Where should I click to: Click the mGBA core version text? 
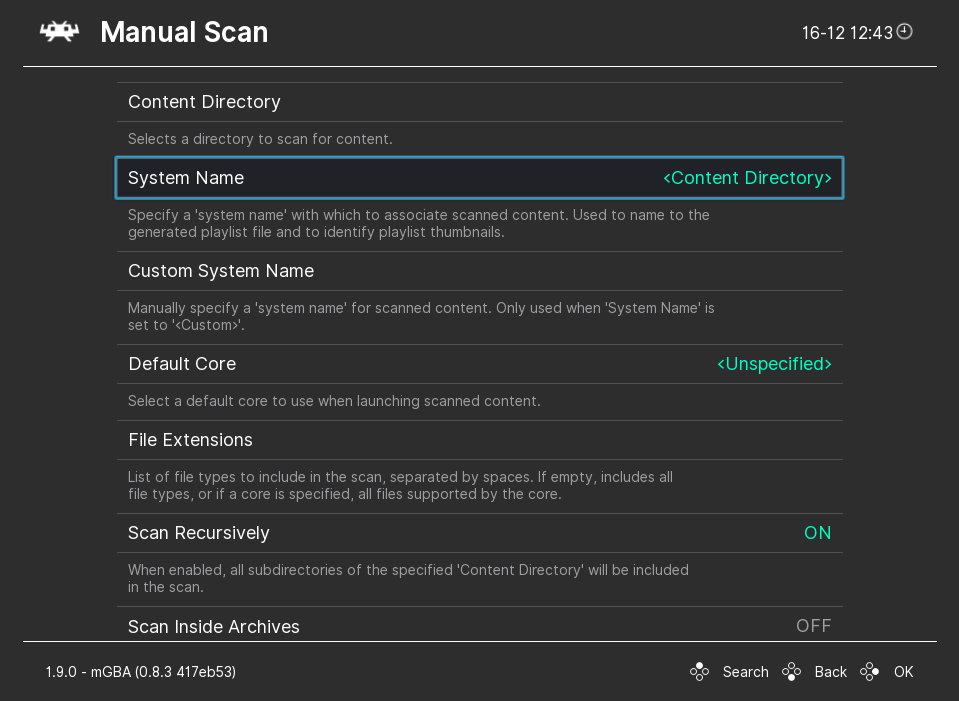[141, 672]
